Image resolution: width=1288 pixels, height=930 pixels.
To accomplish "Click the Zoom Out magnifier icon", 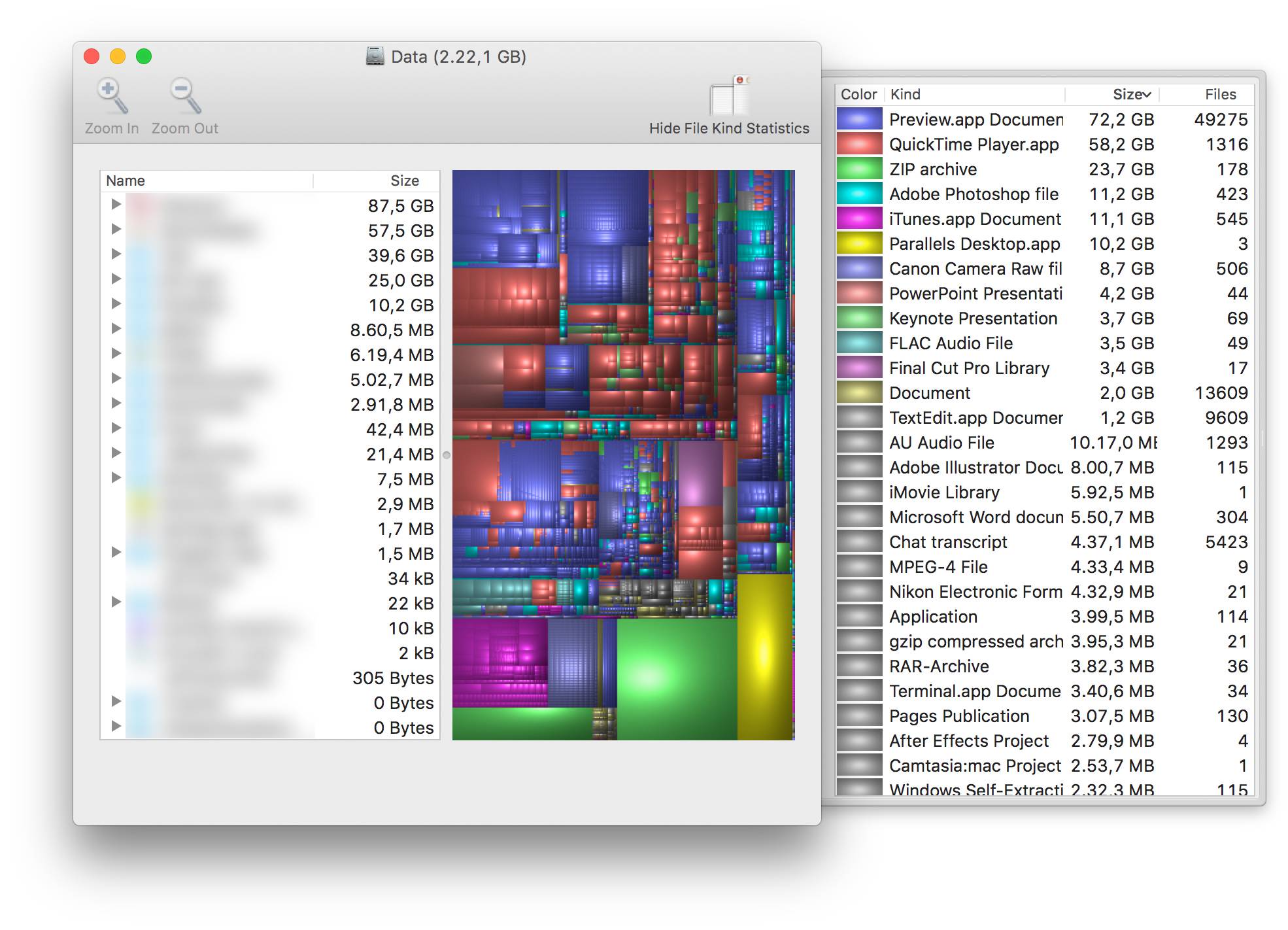I will pyautogui.click(x=185, y=95).
